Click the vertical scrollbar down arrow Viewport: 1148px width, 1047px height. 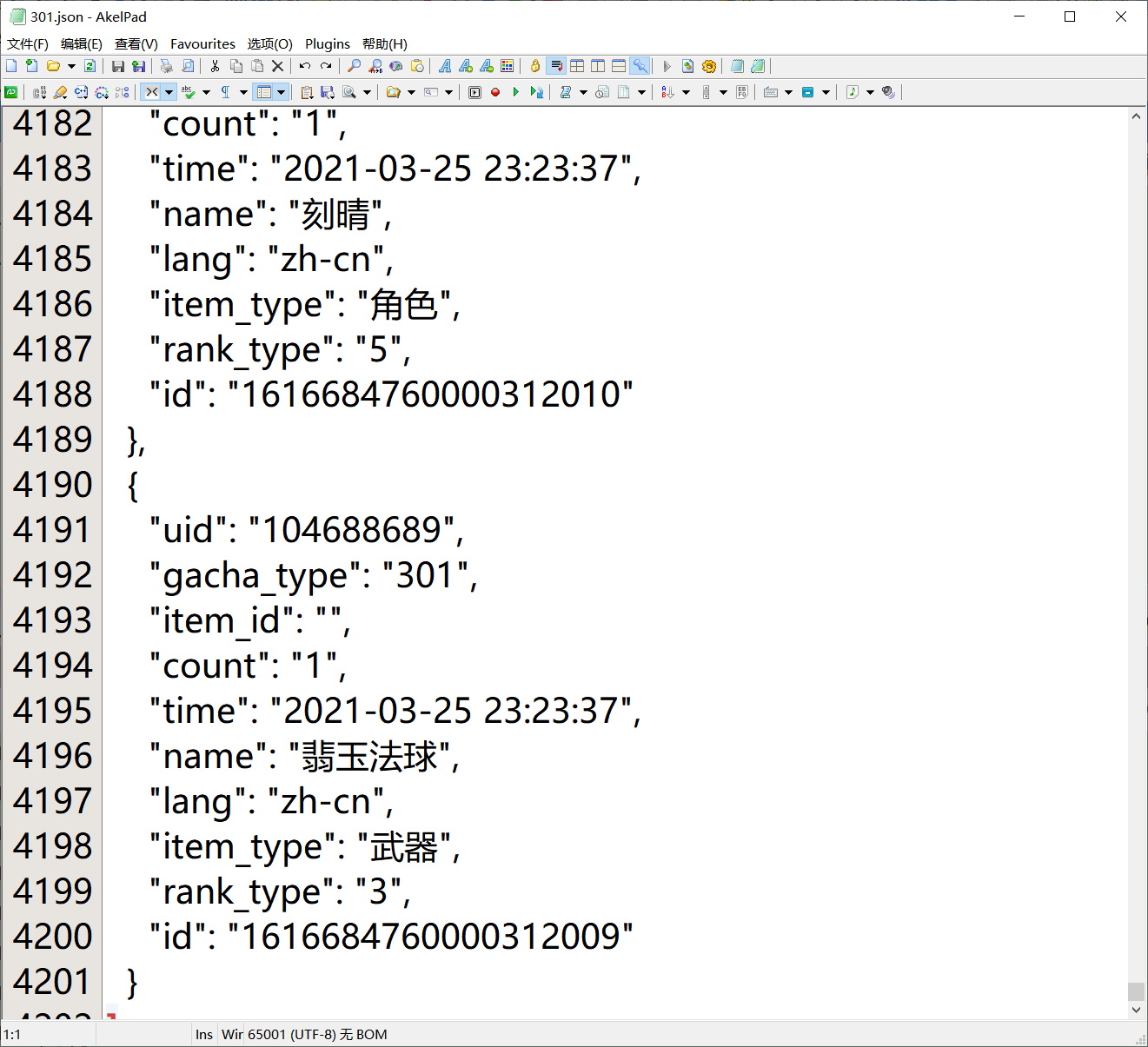pos(1137,1009)
